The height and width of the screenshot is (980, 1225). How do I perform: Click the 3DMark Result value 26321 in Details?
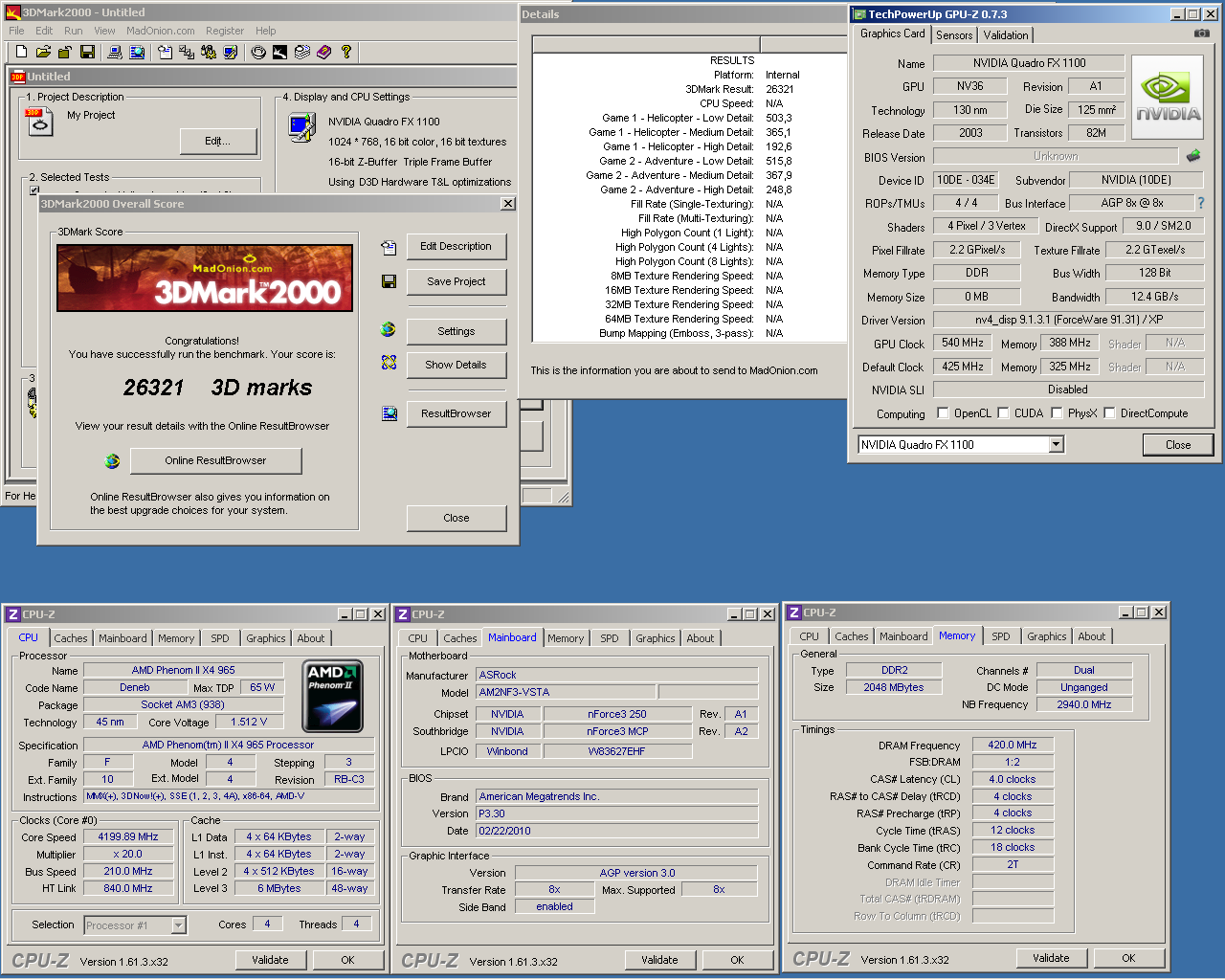click(x=779, y=89)
